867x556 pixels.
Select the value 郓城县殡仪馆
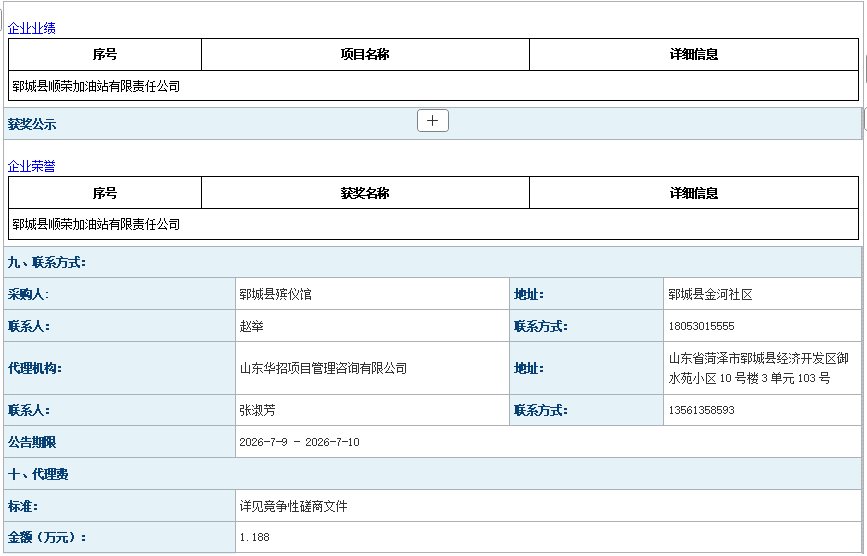click(275, 295)
